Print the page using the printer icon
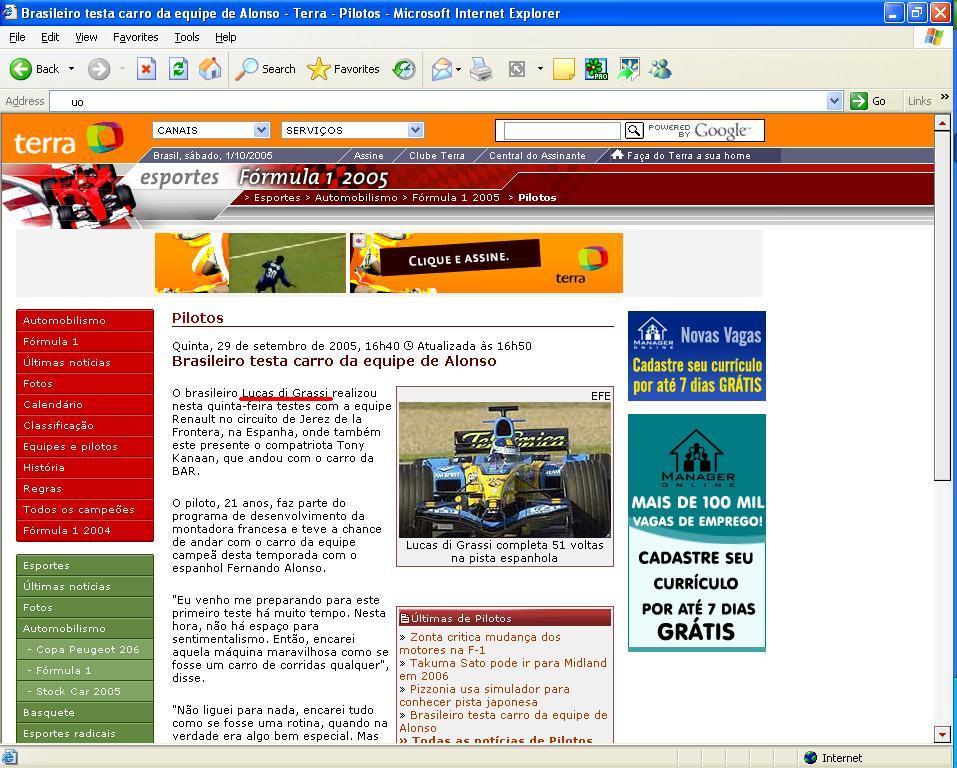The width and height of the screenshot is (957, 768). click(481, 69)
